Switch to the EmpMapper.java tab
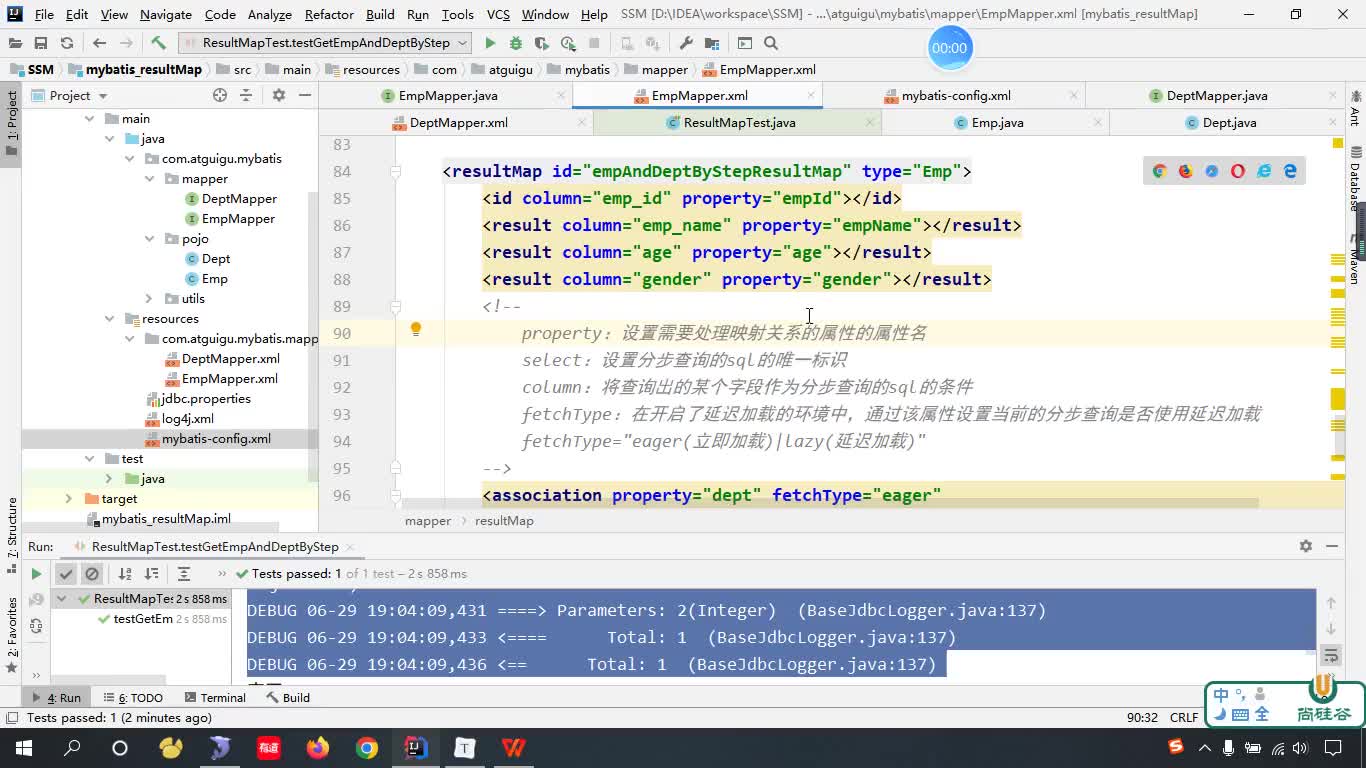 tap(447, 96)
